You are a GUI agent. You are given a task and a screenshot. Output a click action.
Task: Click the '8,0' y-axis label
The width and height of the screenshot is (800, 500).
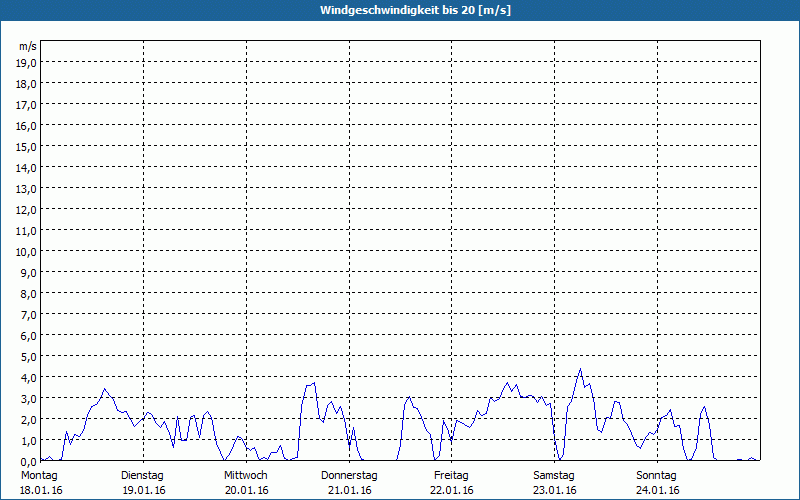click(29, 294)
